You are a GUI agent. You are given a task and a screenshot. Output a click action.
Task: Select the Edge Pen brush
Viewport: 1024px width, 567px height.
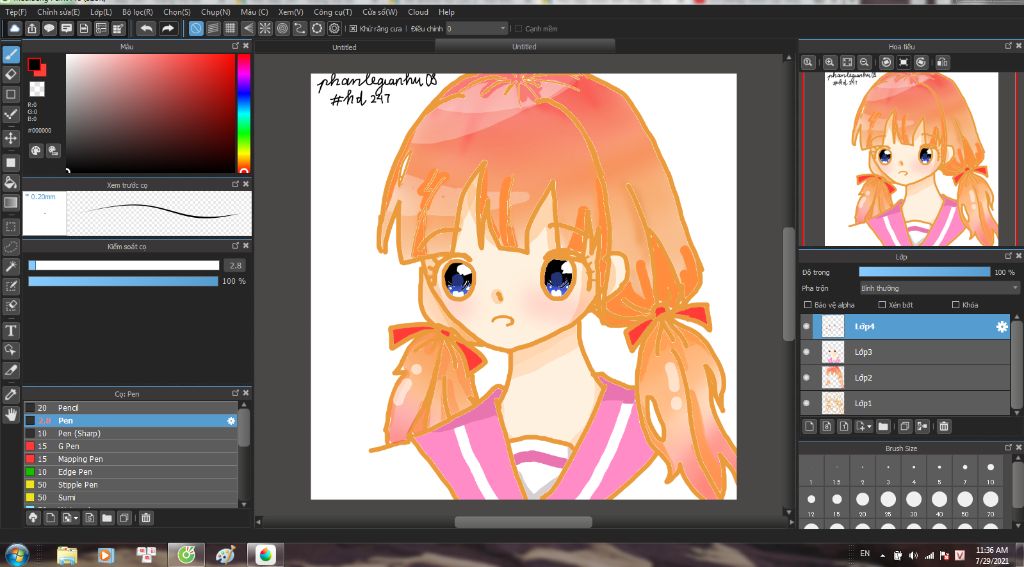(131, 472)
